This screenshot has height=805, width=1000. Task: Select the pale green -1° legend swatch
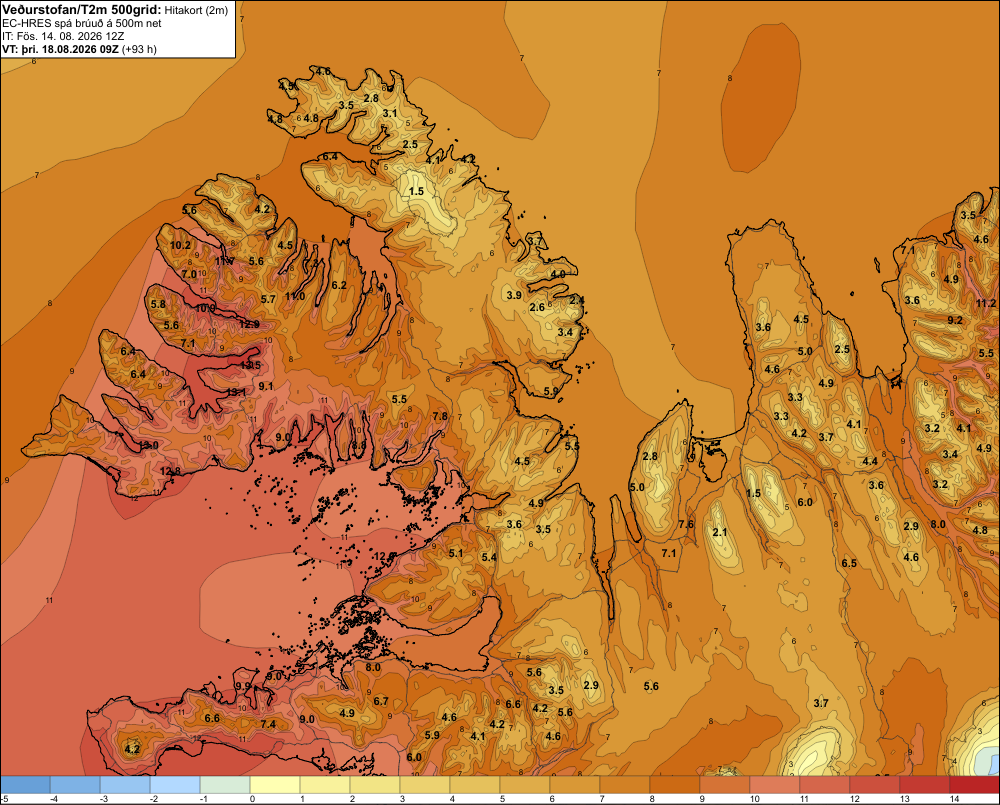[x=225, y=785]
